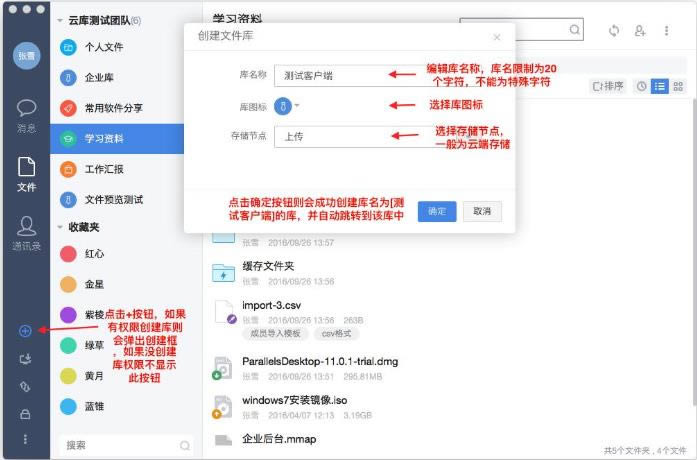697x460 pixels.
Task: Open the download transfer icon in sidebar
Action: (25, 359)
